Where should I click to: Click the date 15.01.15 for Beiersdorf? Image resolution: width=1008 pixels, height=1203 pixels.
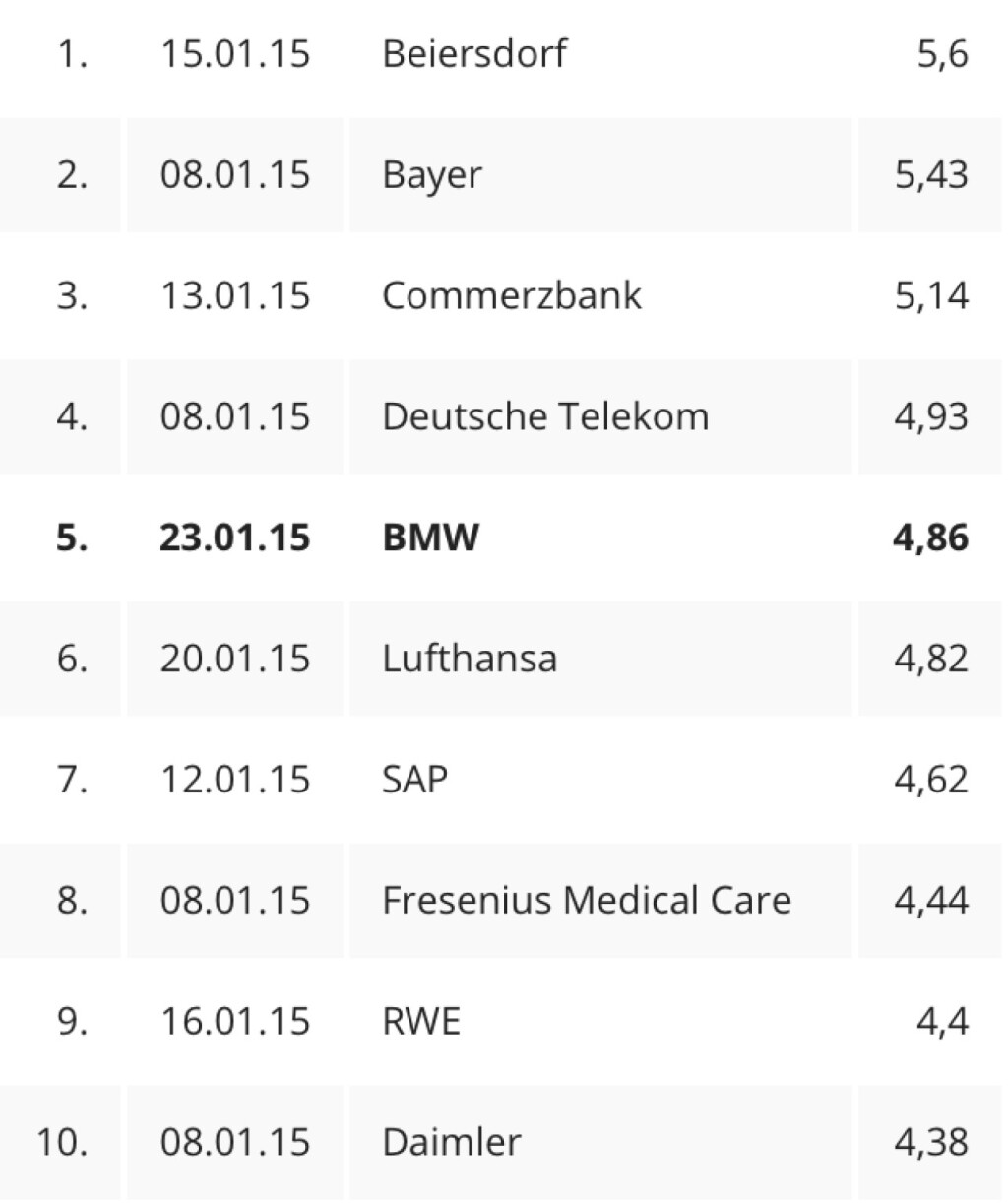(235, 53)
